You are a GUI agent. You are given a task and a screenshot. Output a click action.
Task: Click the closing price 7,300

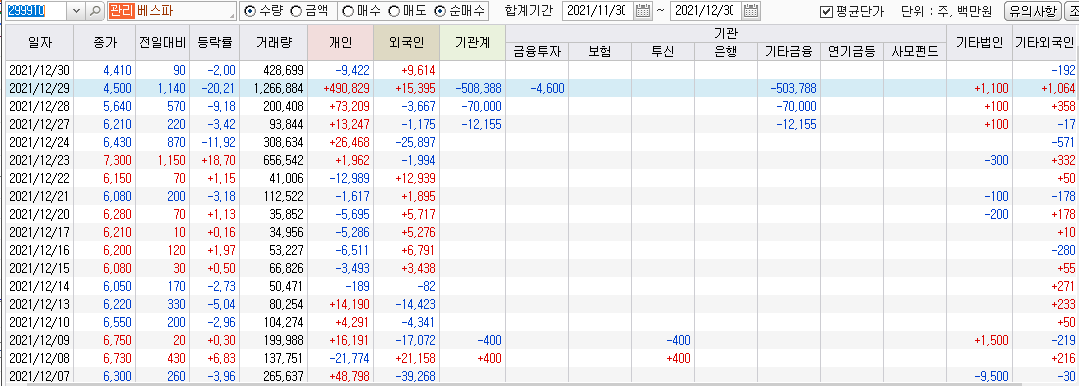[x=117, y=160]
